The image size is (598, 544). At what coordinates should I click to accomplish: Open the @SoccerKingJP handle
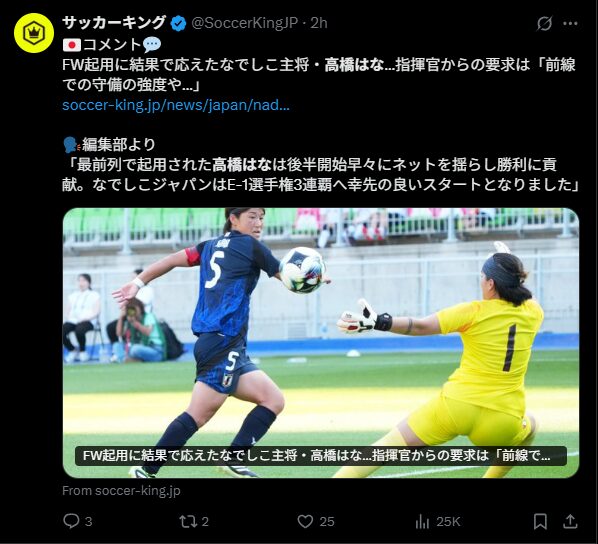pyautogui.click(x=244, y=23)
